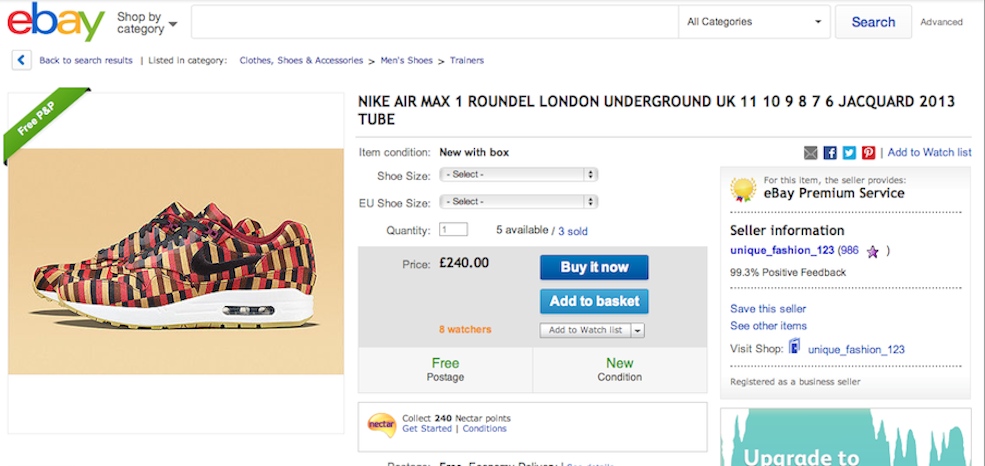The width and height of the screenshot is (985, 466).
Task: Click the Add to basket button
Action: [594, 301]
